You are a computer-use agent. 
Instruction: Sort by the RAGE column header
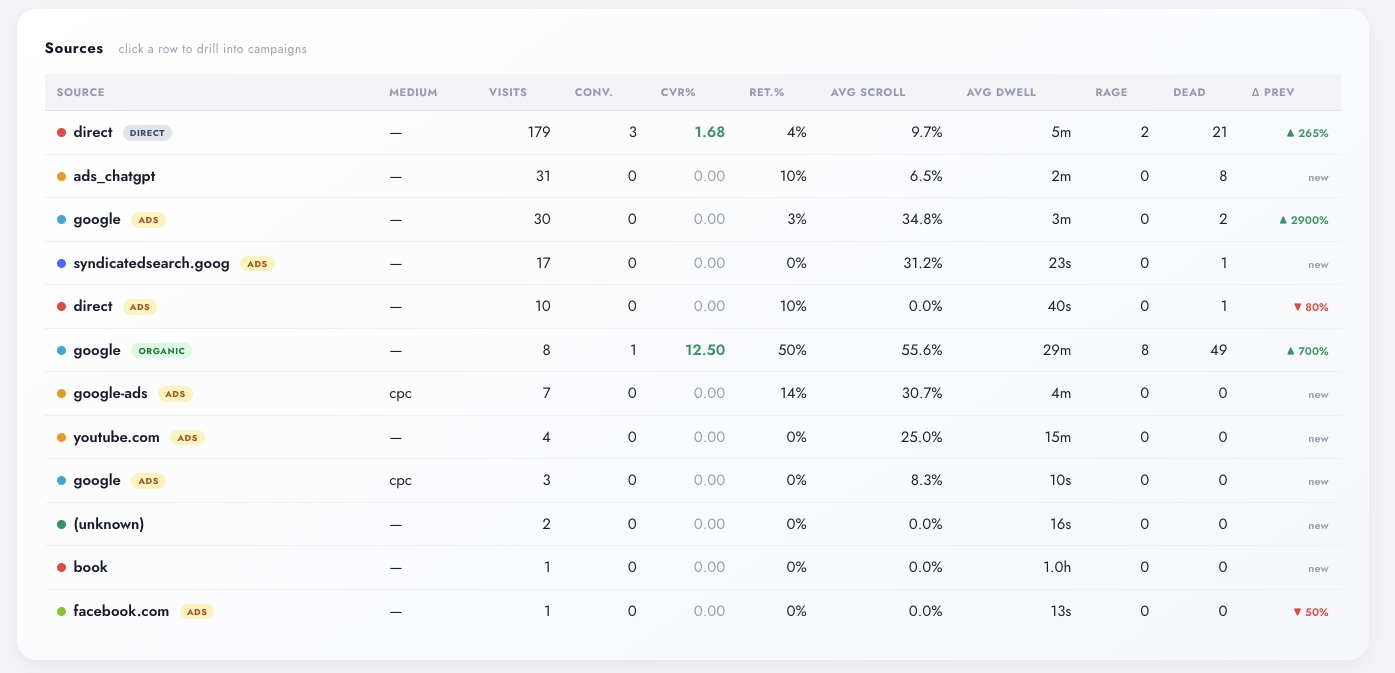pyautogui.click(x=1111, y=92)
